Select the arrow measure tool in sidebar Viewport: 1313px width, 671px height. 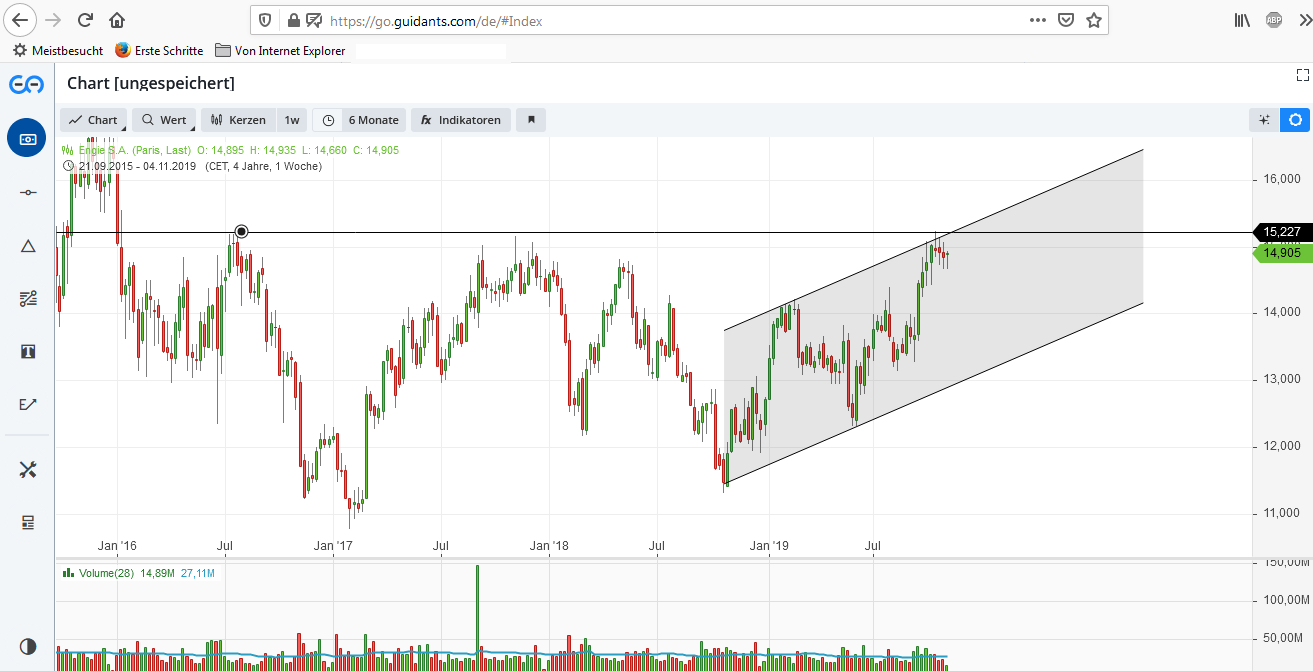(27, 404)
